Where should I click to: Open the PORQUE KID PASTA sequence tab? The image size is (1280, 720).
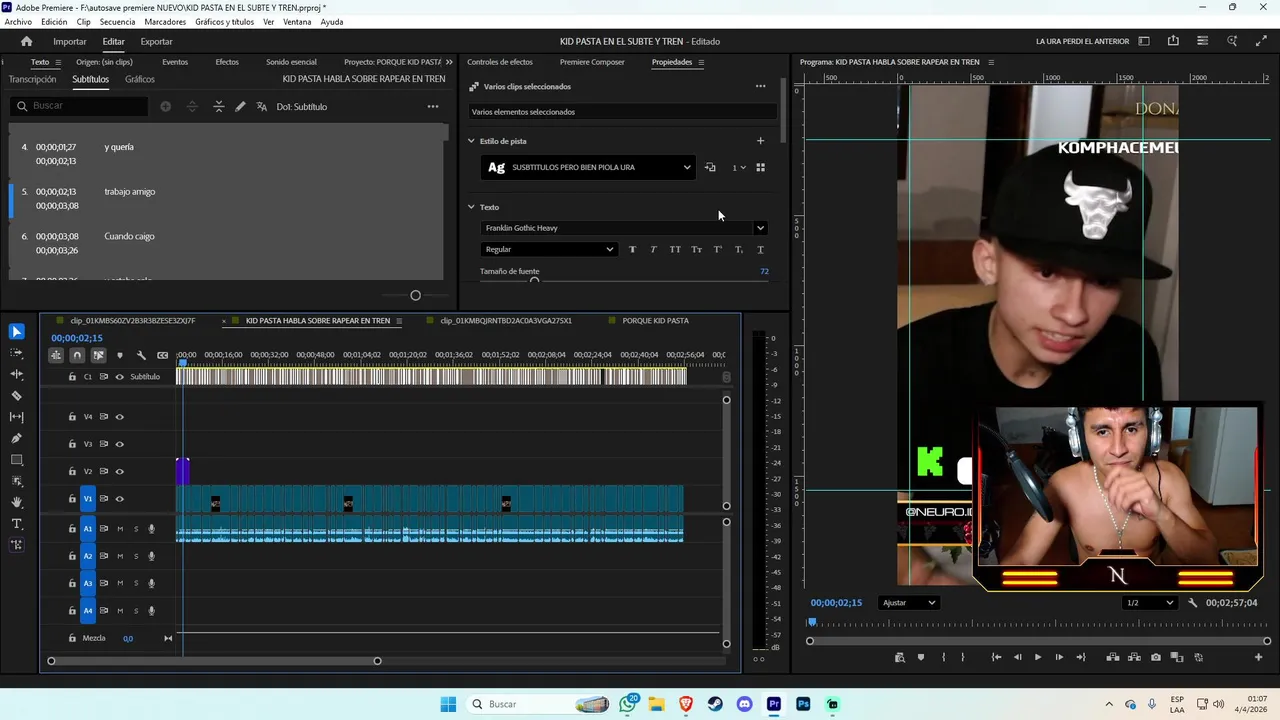click(655, 321)
